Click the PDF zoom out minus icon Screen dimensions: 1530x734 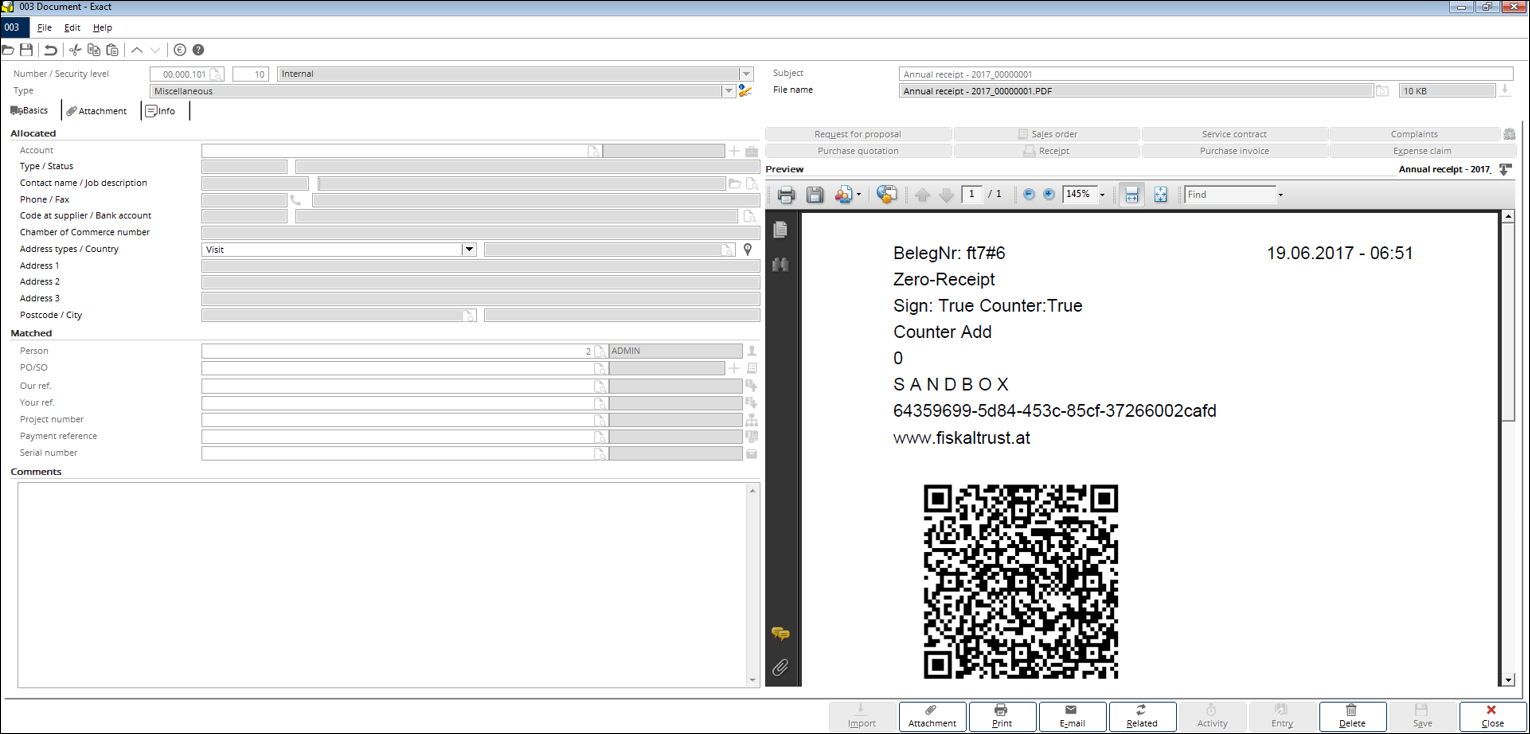pos(1029,195)
